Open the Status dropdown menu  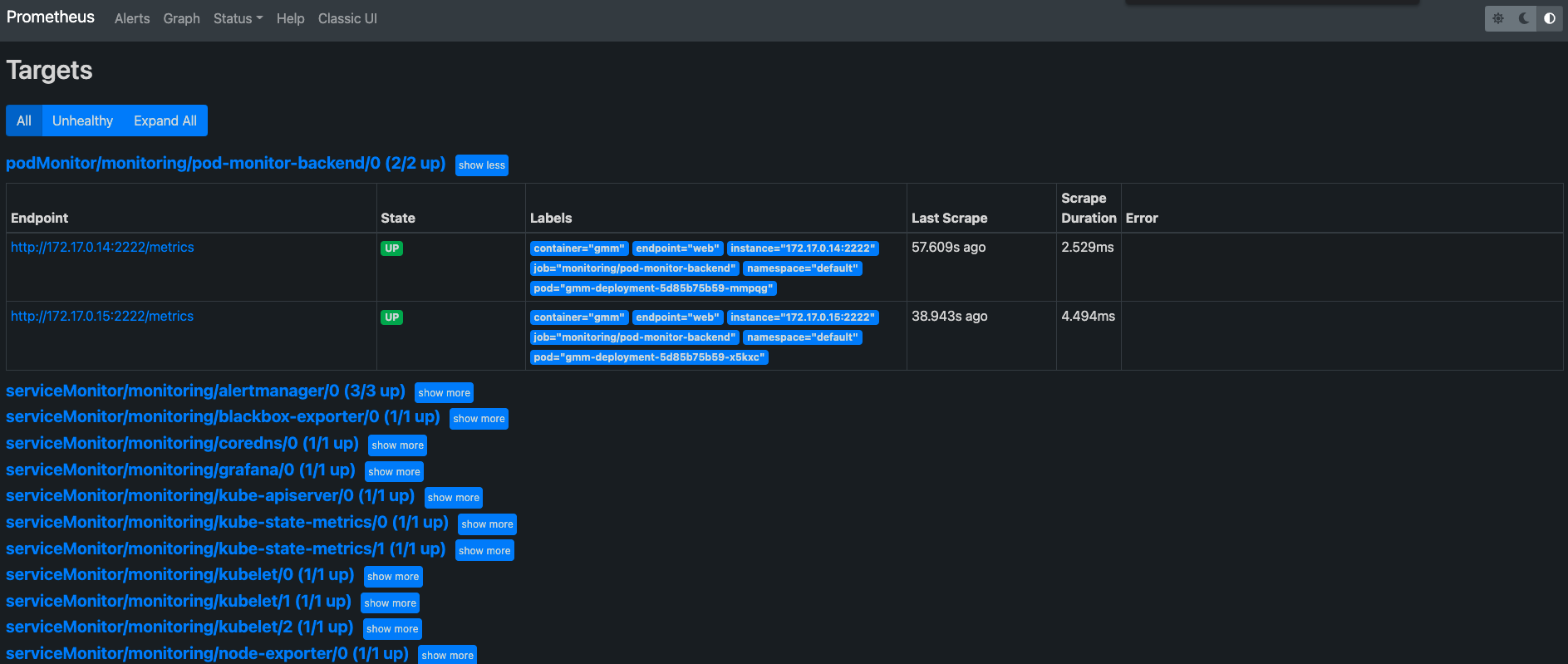(238, 18)
